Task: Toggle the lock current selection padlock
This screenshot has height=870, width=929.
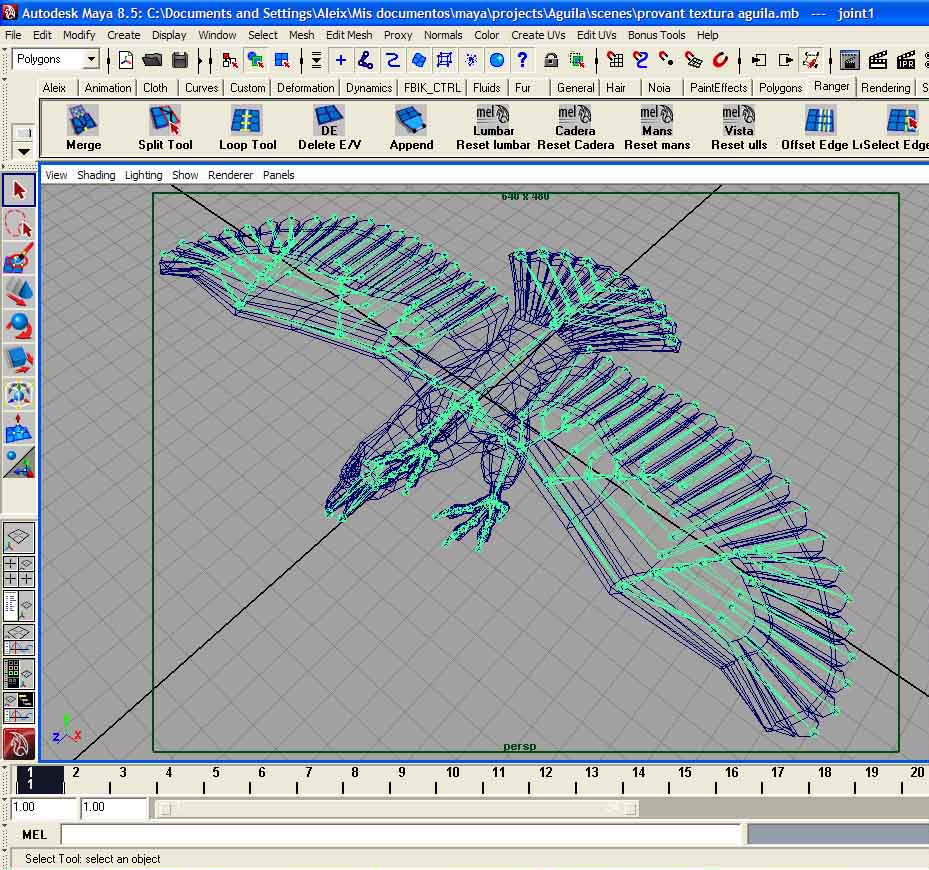Action: click(x=551, y=60)
